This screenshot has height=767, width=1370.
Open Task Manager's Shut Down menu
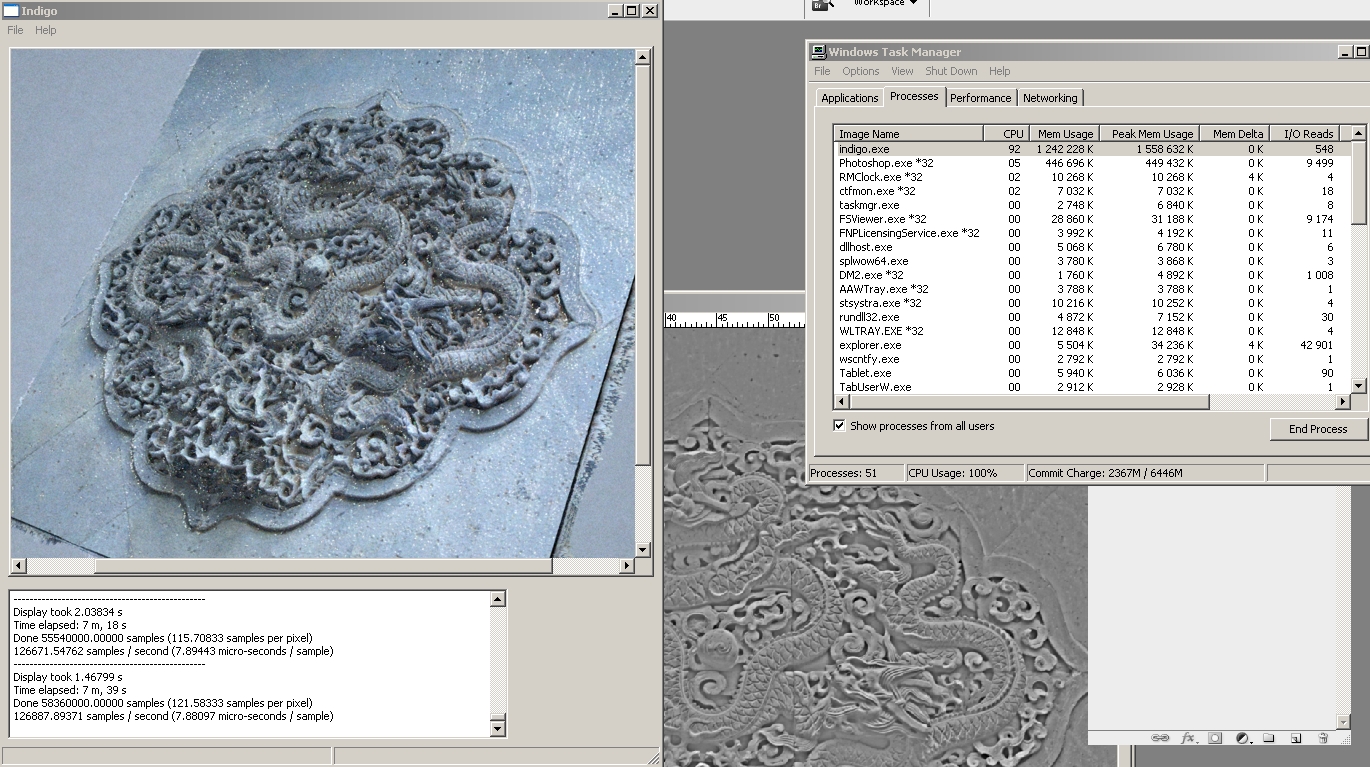[950, 71]
